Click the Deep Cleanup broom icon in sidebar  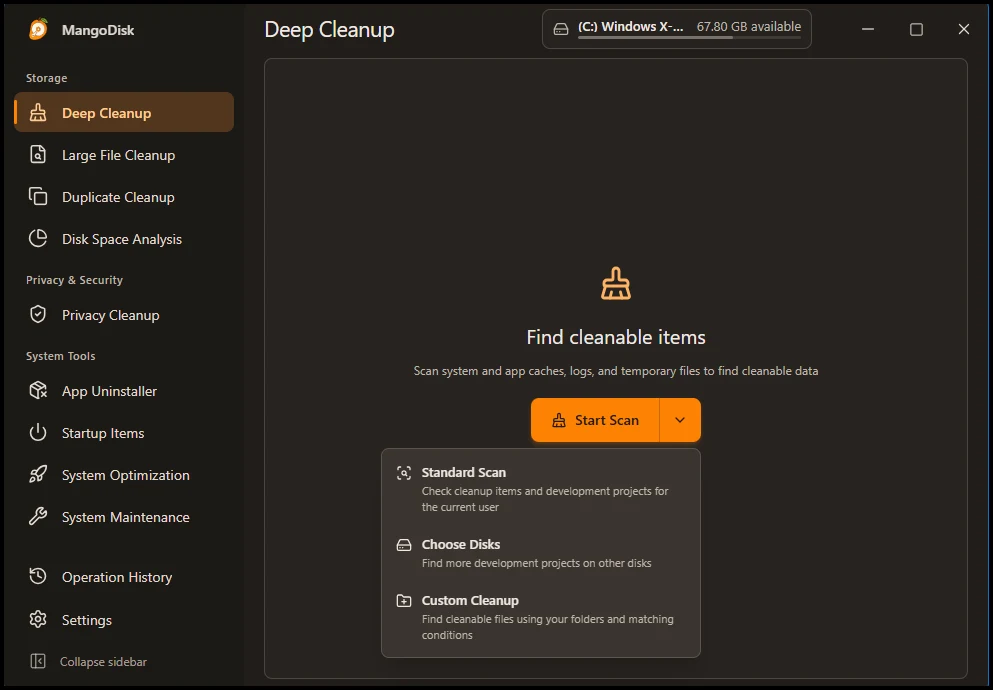point(38,113)
